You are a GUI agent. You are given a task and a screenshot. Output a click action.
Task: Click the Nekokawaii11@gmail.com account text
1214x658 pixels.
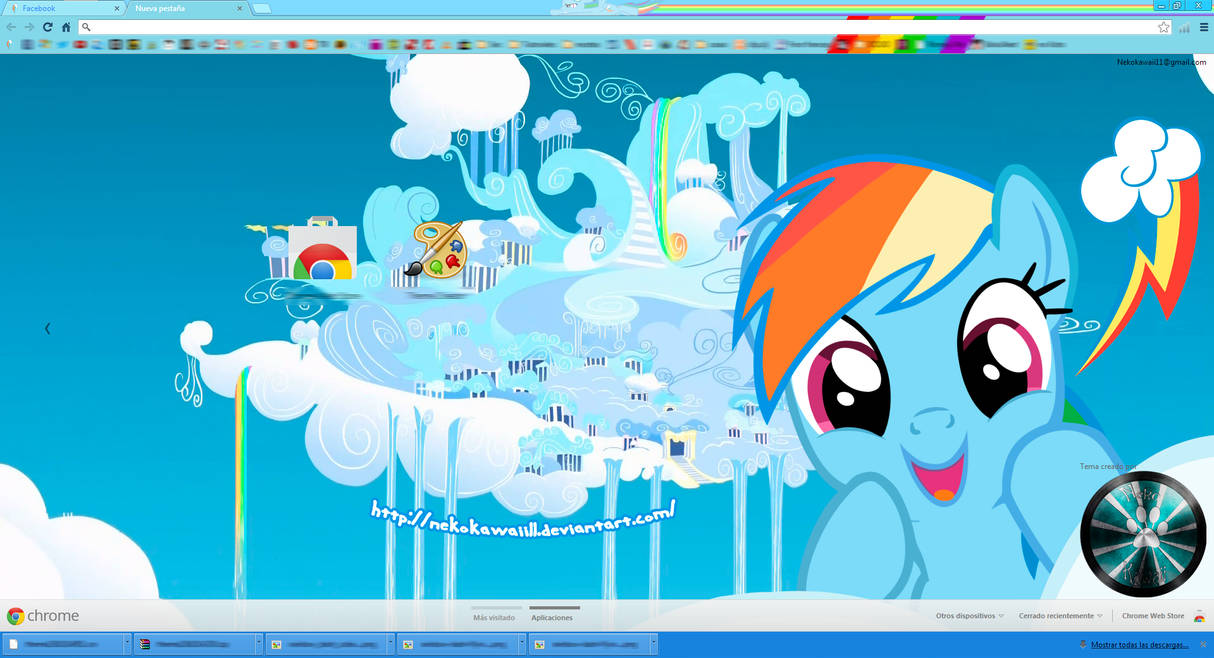point(1161,62)
